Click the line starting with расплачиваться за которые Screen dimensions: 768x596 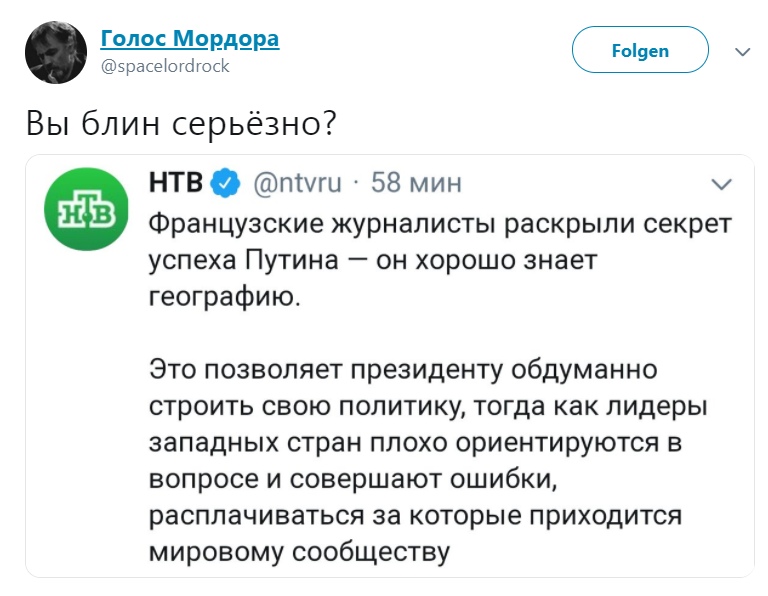point(416,515)
